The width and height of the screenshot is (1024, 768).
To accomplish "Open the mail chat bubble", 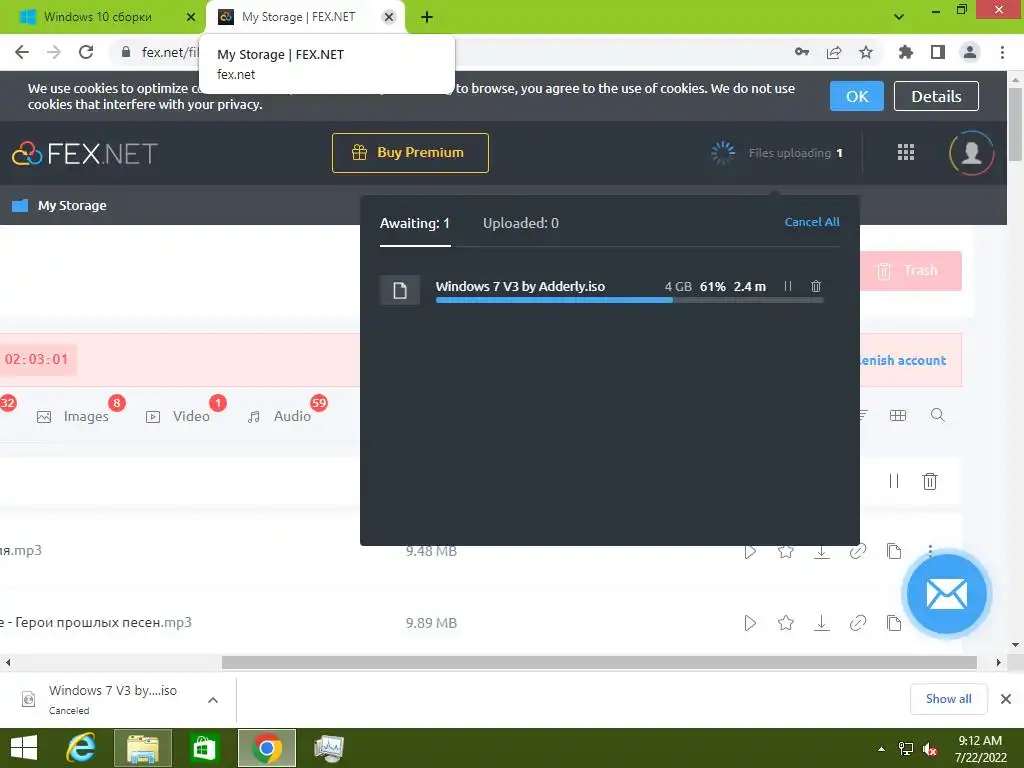I will (947, 594).
